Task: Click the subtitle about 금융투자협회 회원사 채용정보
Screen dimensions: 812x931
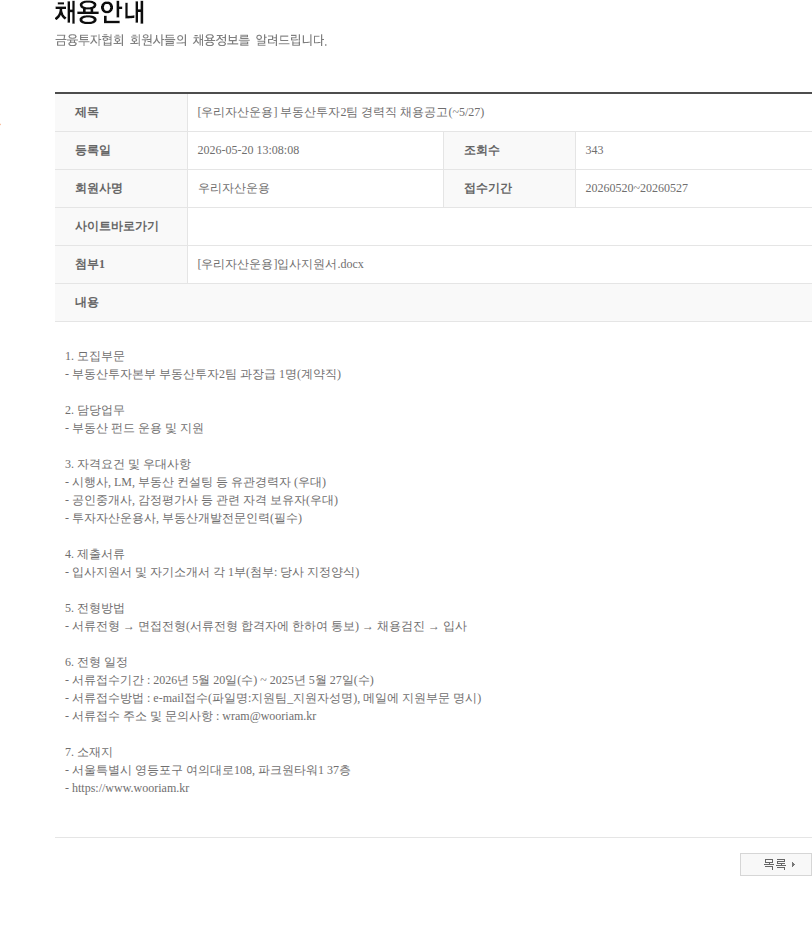Action: point(191,40)
